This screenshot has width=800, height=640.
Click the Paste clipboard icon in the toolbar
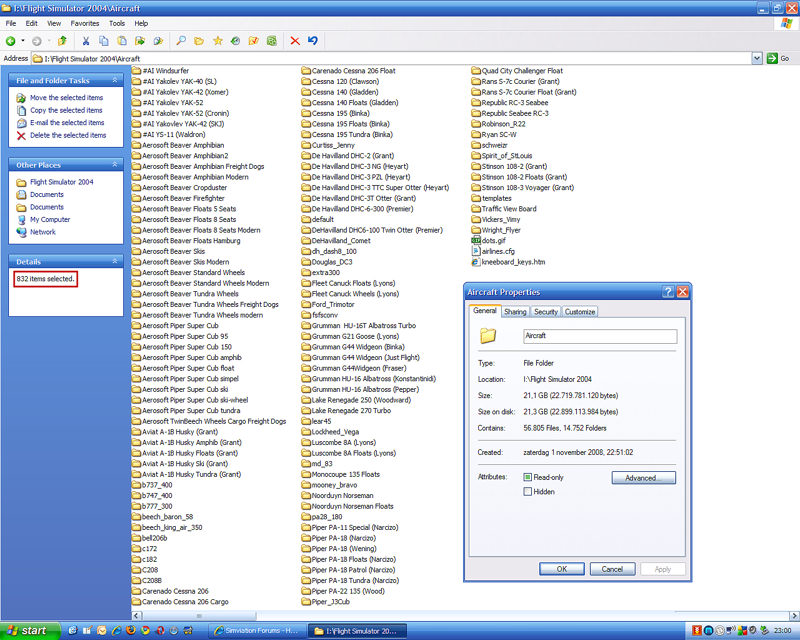122,41
